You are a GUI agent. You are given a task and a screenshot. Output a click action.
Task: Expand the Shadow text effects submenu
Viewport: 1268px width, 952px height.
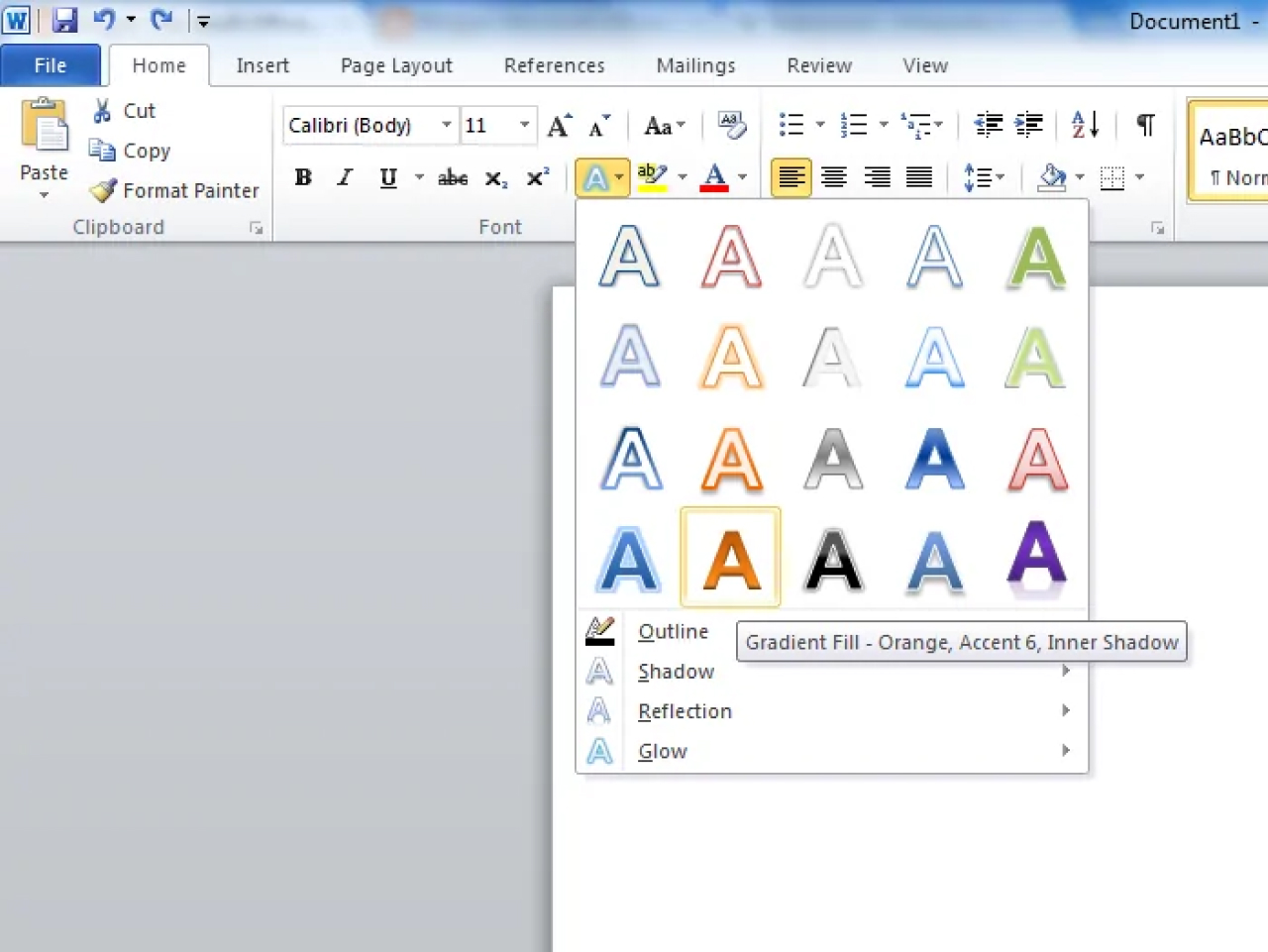click(677, 671)
